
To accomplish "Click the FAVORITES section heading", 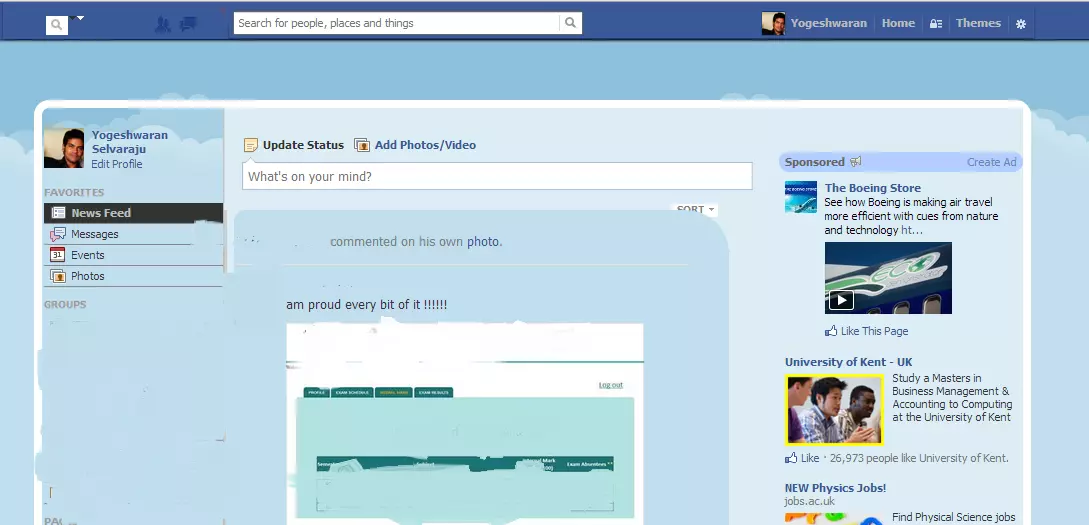I will click(x=74, y=192).
